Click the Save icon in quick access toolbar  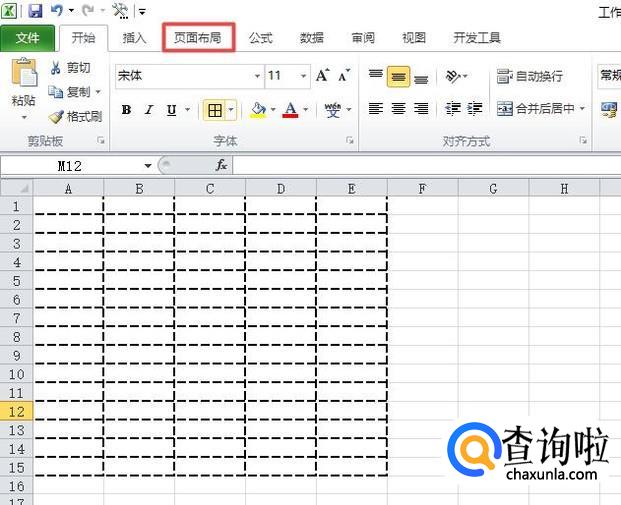click(x=36, y=11)
